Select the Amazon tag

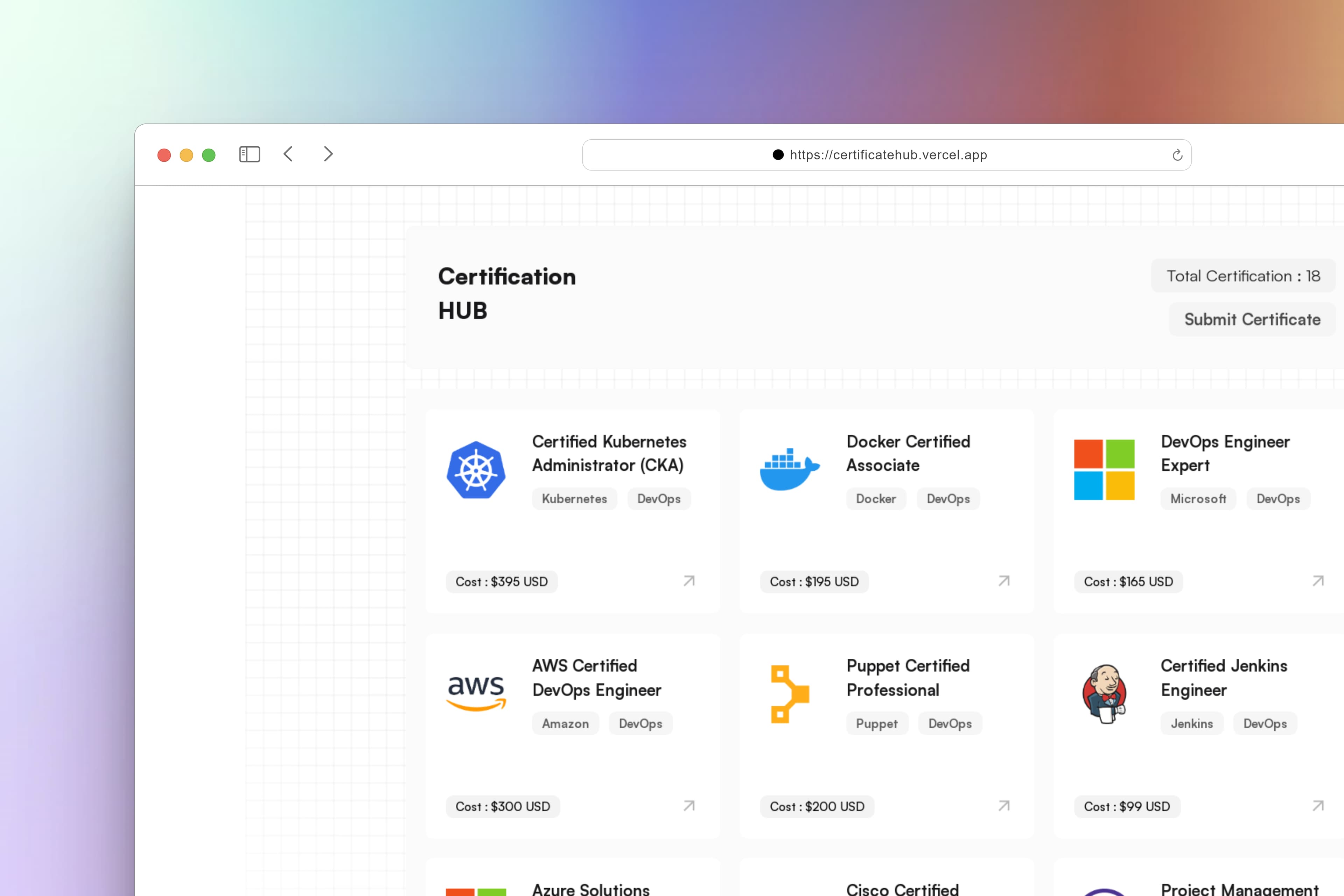click(x=565, y=723)
